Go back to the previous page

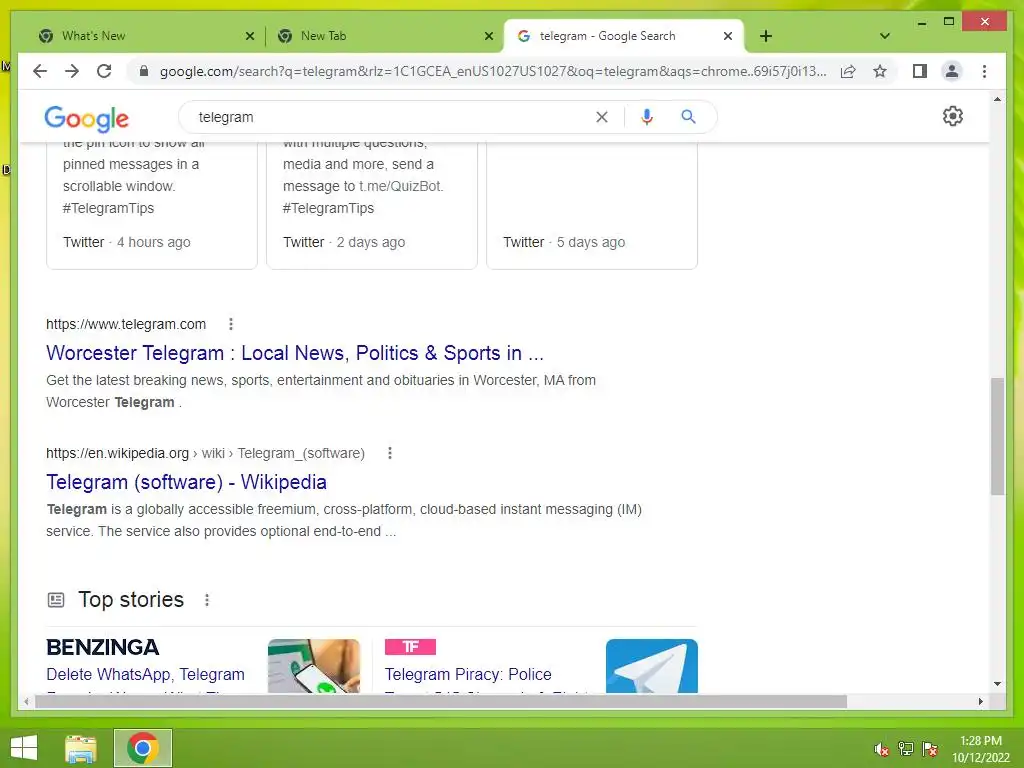click(x=40, y=71)
